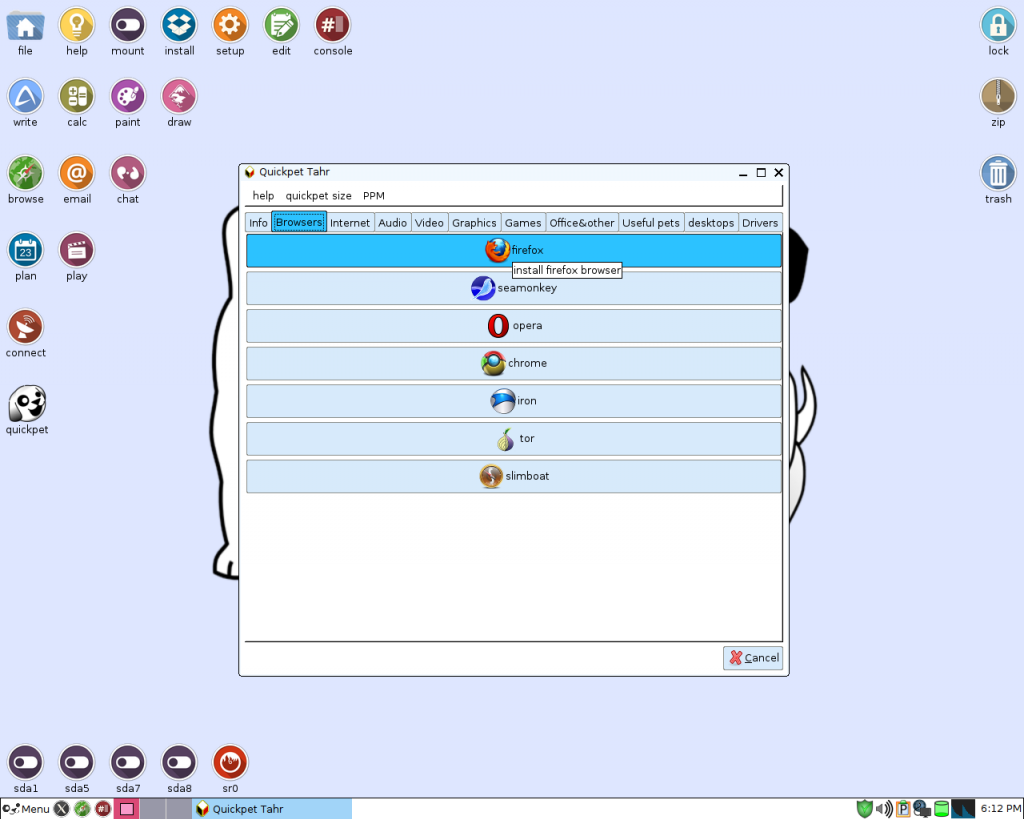This screenshot has height=819, width=1024.
Task: Open the sda7 drive icon
Action: tap(128, 769)
